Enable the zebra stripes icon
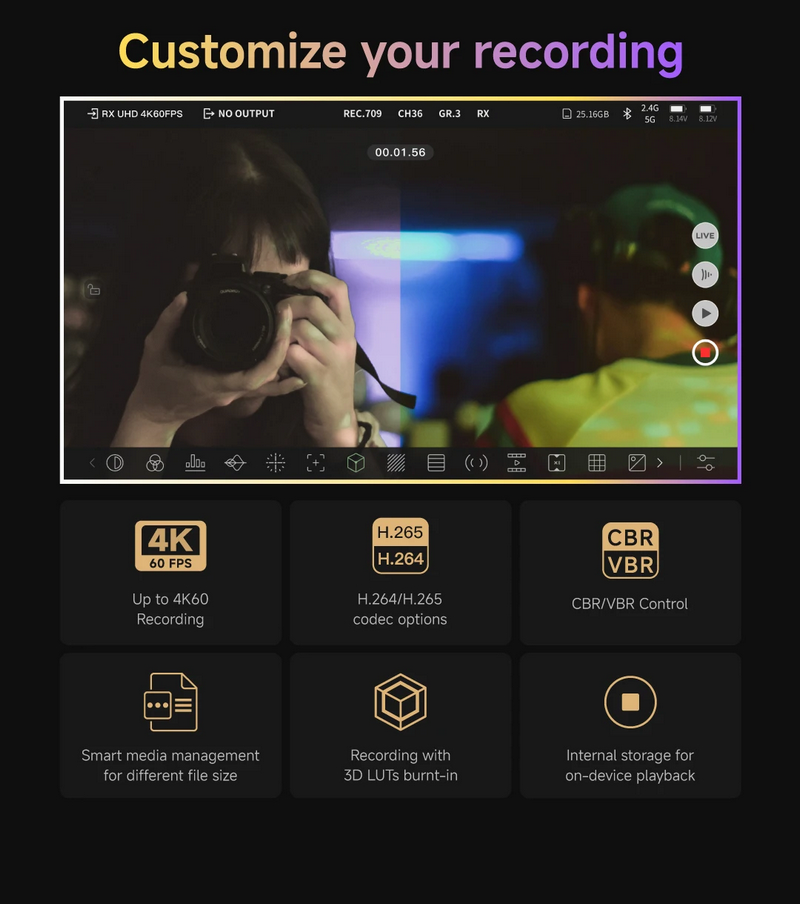This screenshot has width=800, height=904. pos(396,463)
